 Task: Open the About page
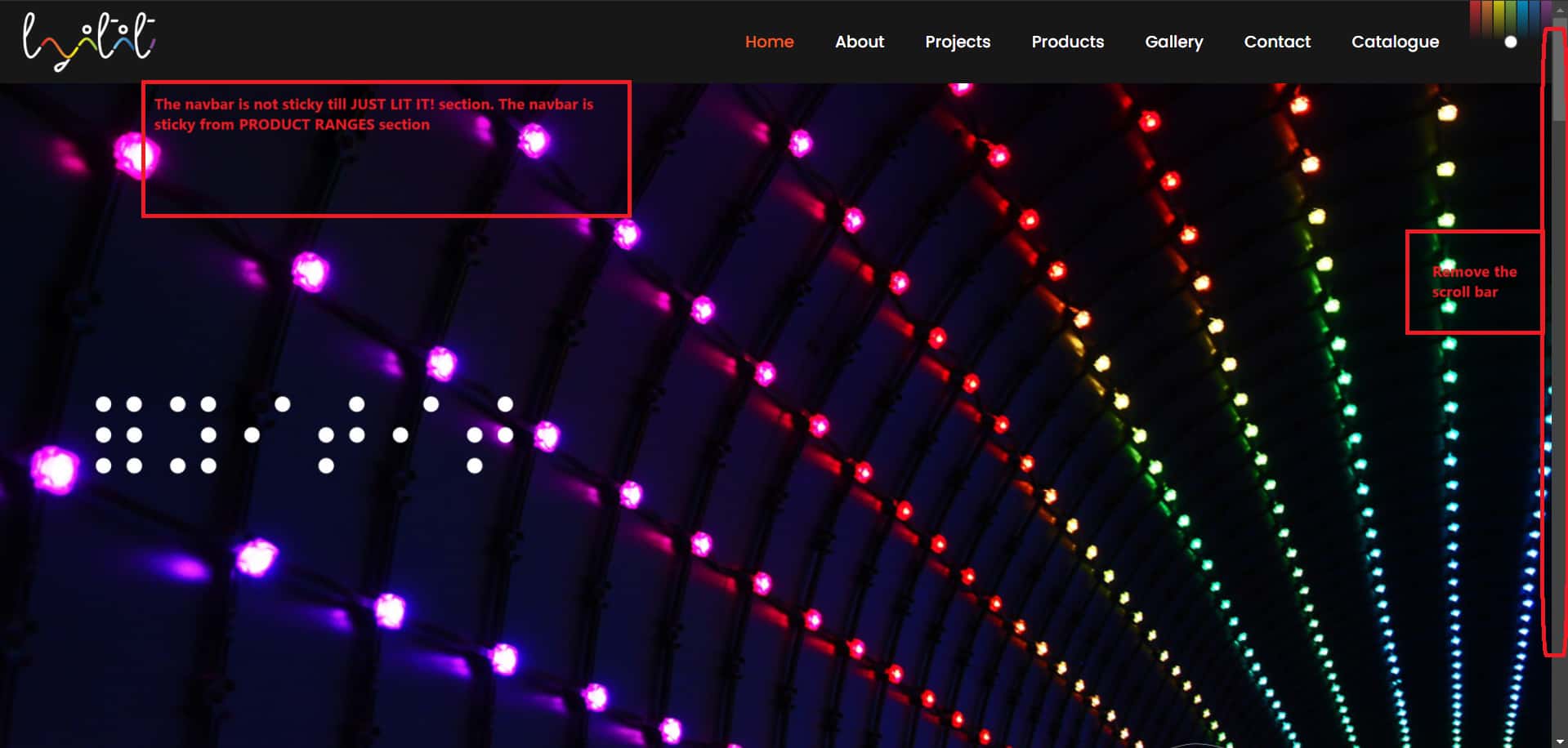(859, 42)
